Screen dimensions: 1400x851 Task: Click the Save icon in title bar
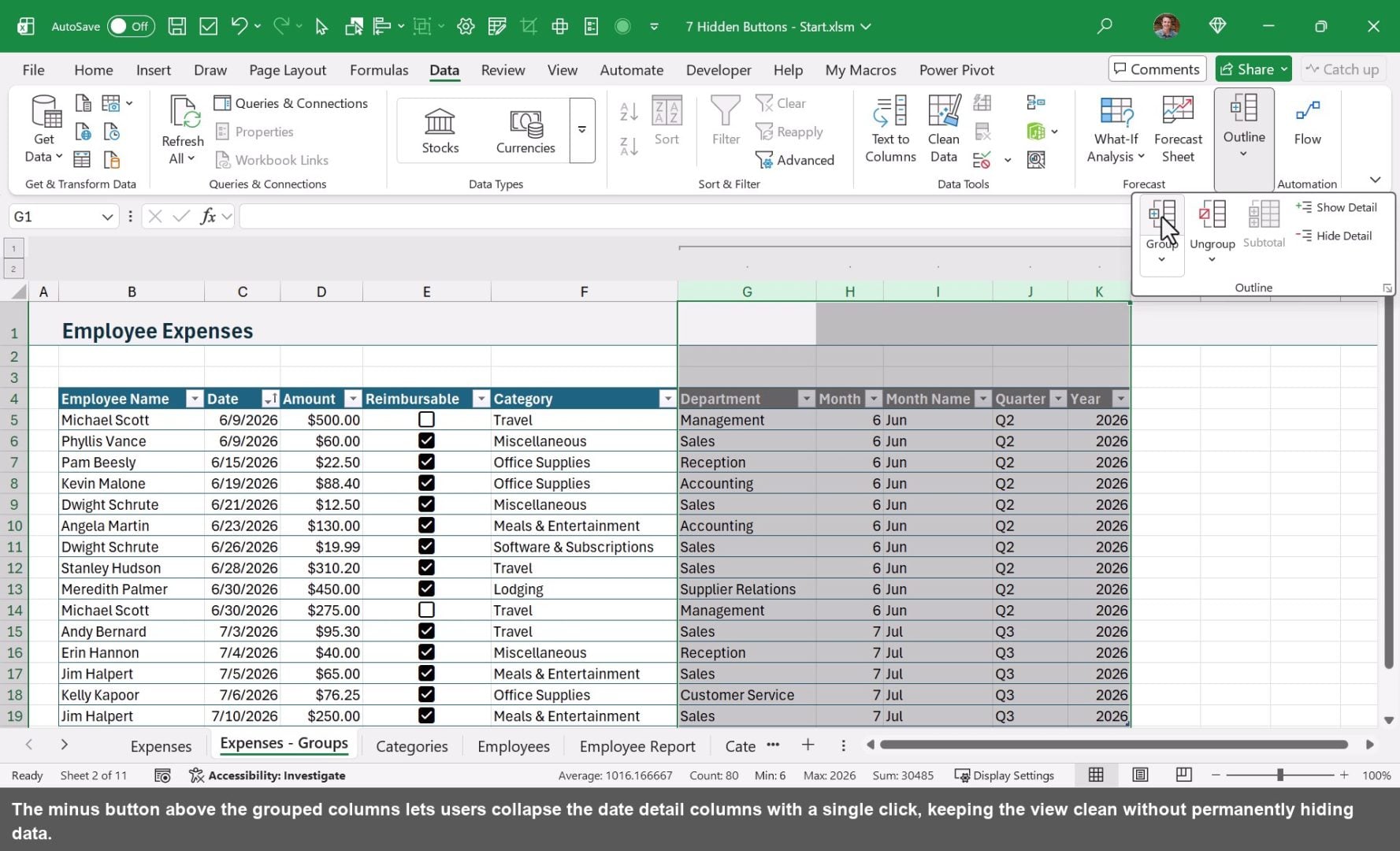pyautogui.click(x=177, y=26)
